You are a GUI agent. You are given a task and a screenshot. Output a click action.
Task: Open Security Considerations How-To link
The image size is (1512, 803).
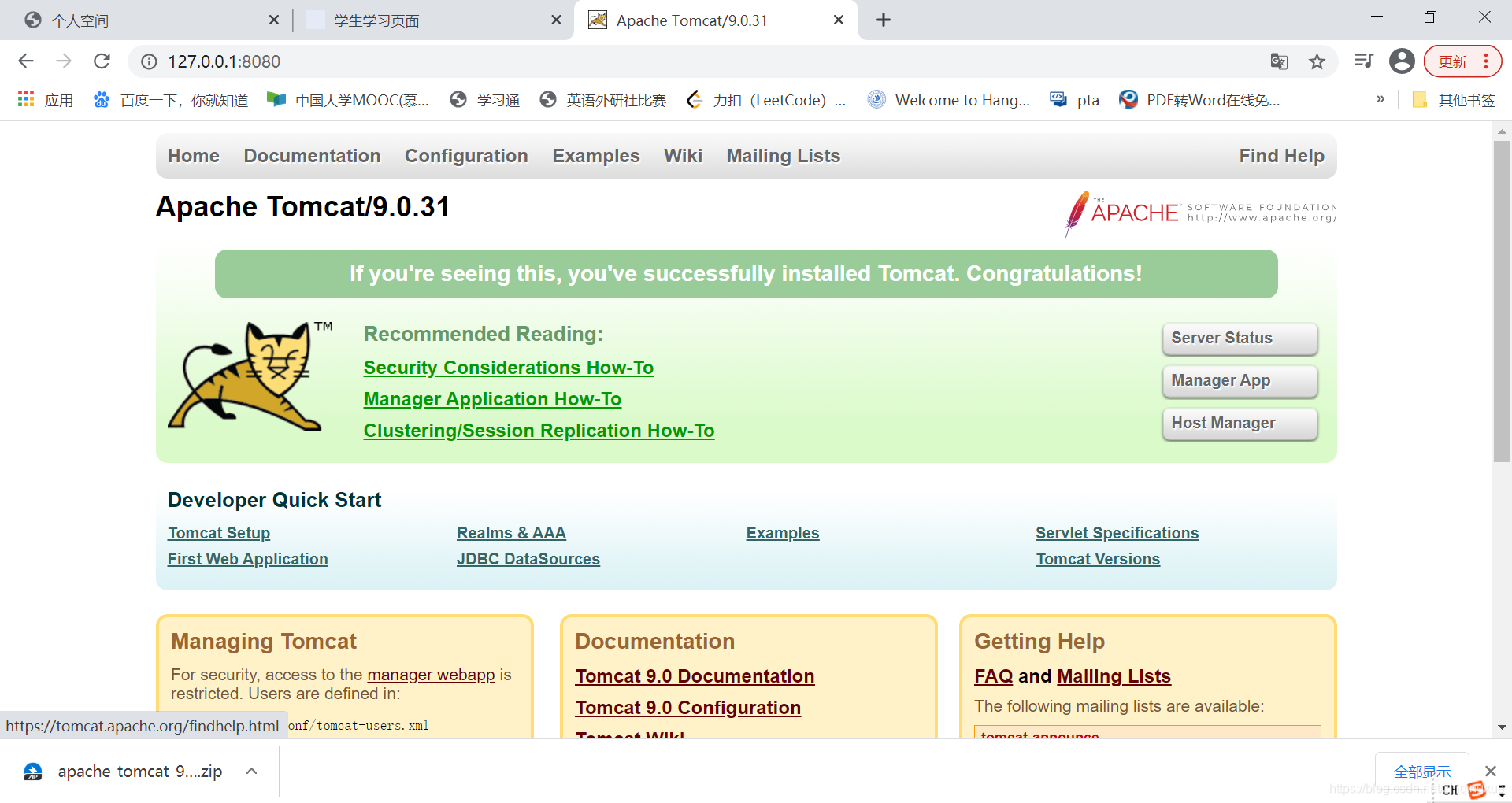pyautogui.click(x=509, y=368)
